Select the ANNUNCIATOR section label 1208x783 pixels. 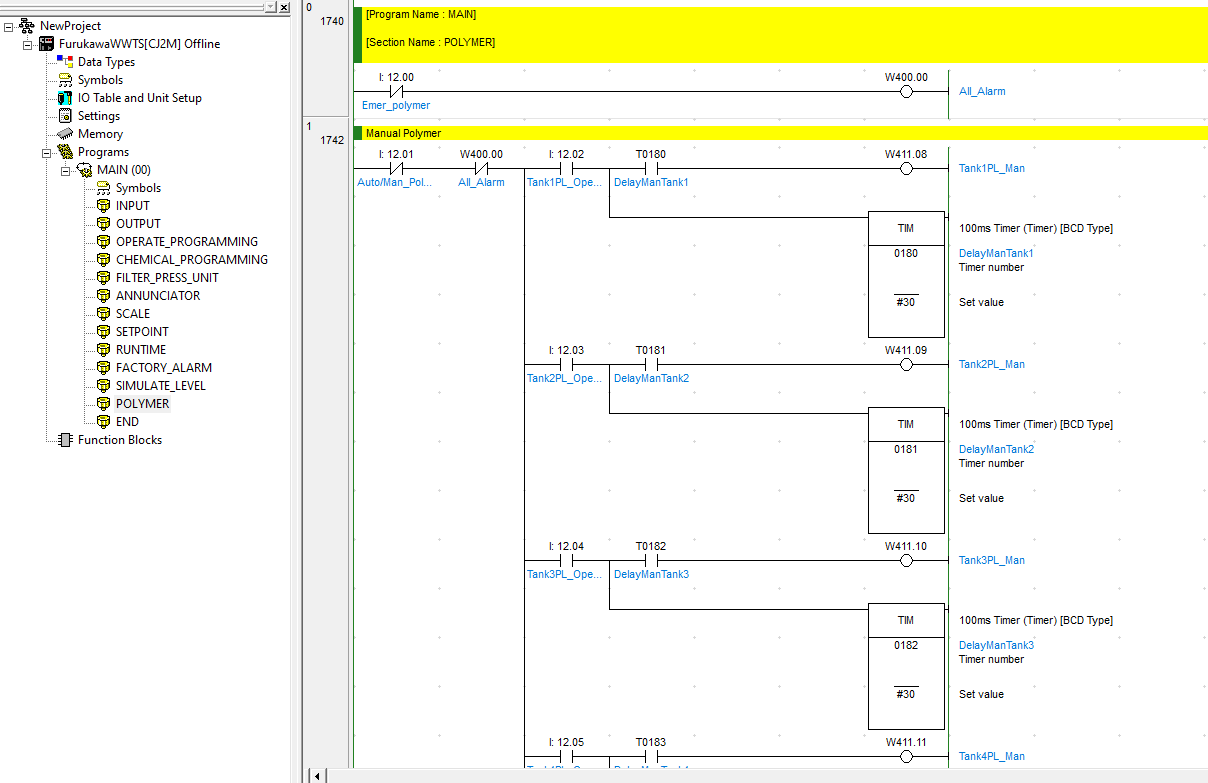click(x=158, y=296)
